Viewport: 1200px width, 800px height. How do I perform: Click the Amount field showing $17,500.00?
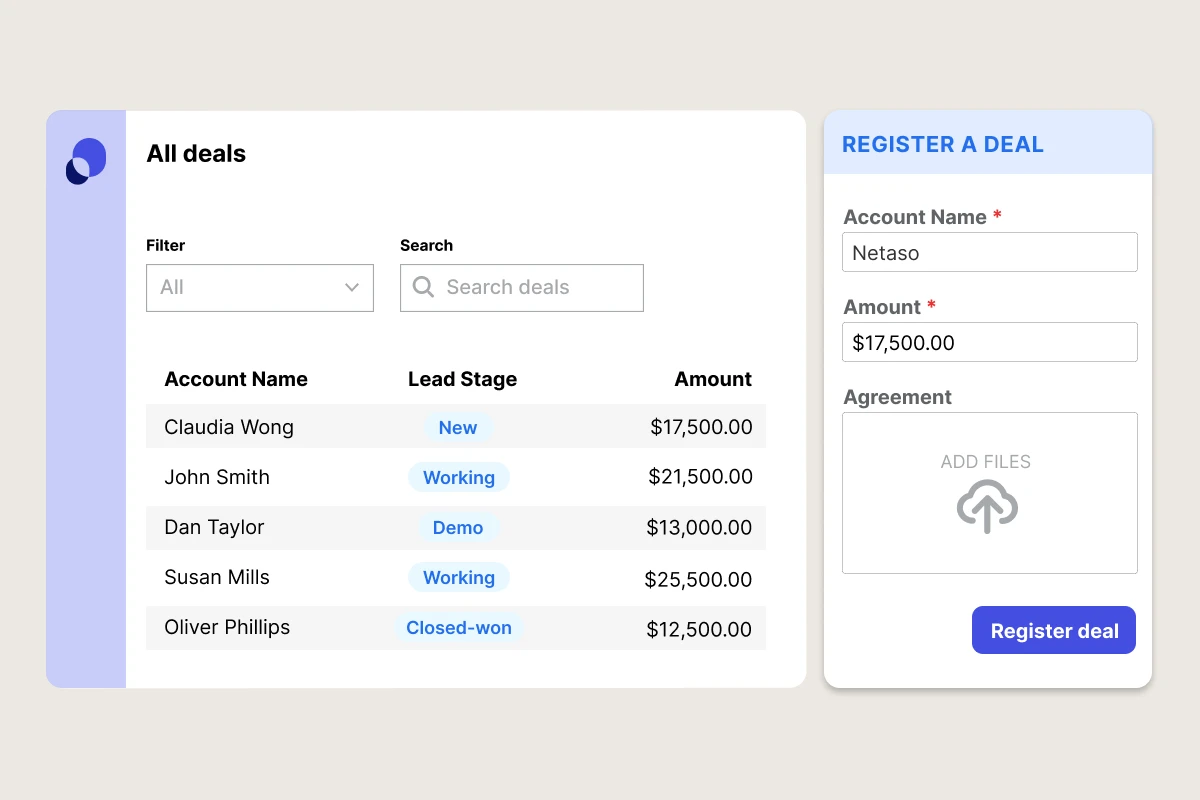coord(989,342)
